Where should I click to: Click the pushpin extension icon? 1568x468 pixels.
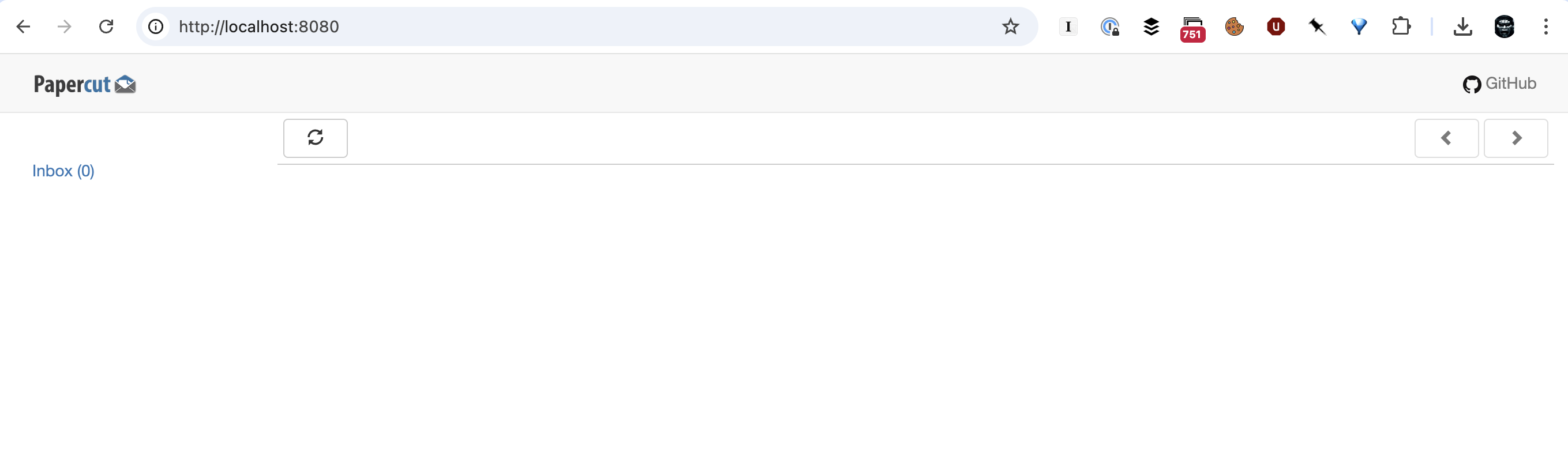point(1317,27)
